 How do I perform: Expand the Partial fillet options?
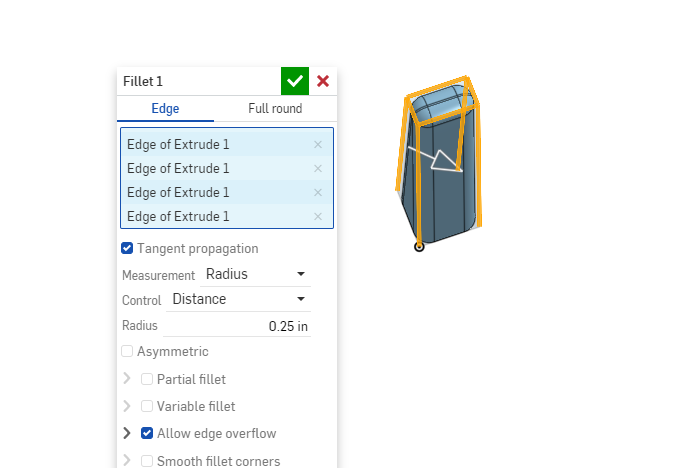(127, 379)
